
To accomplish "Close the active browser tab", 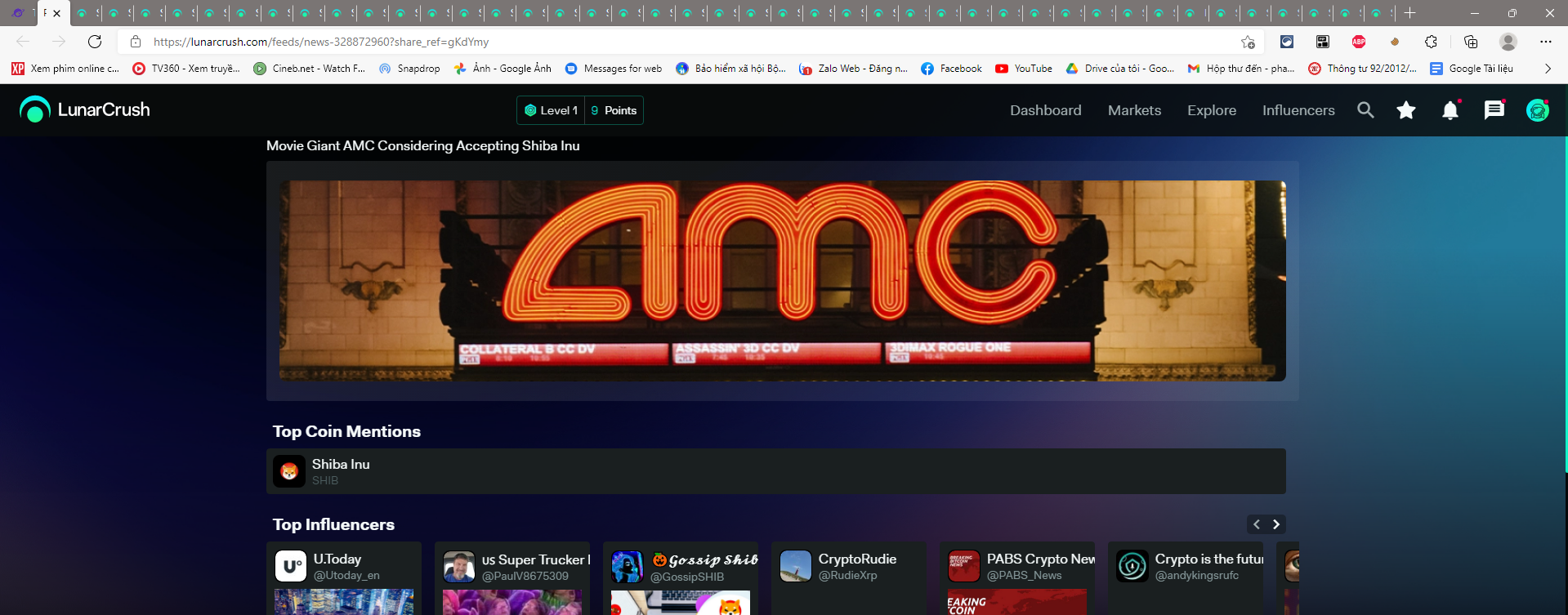I will (x=56, y=13).
